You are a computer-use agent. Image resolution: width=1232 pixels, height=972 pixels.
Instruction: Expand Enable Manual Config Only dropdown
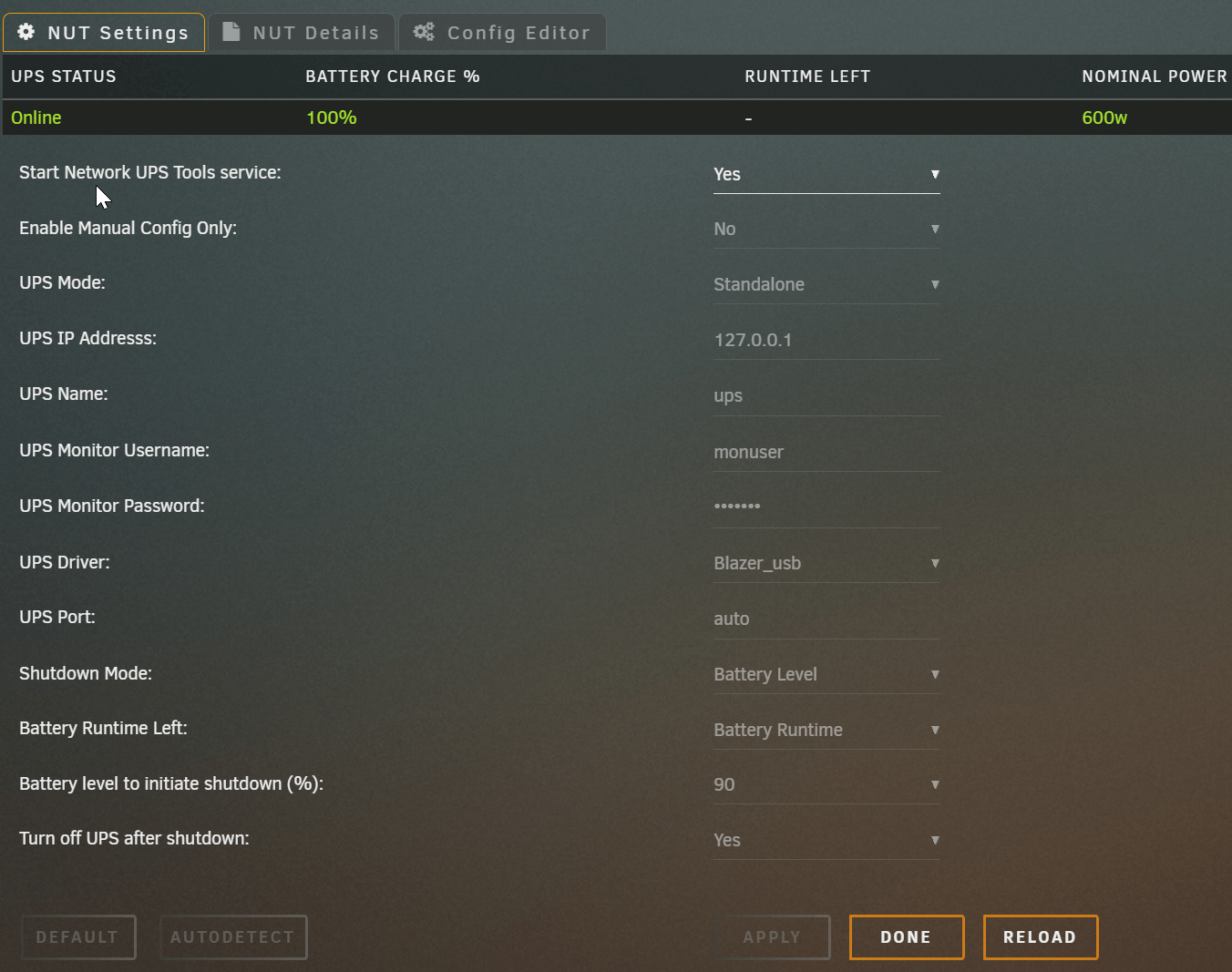[x=826, y=230]
